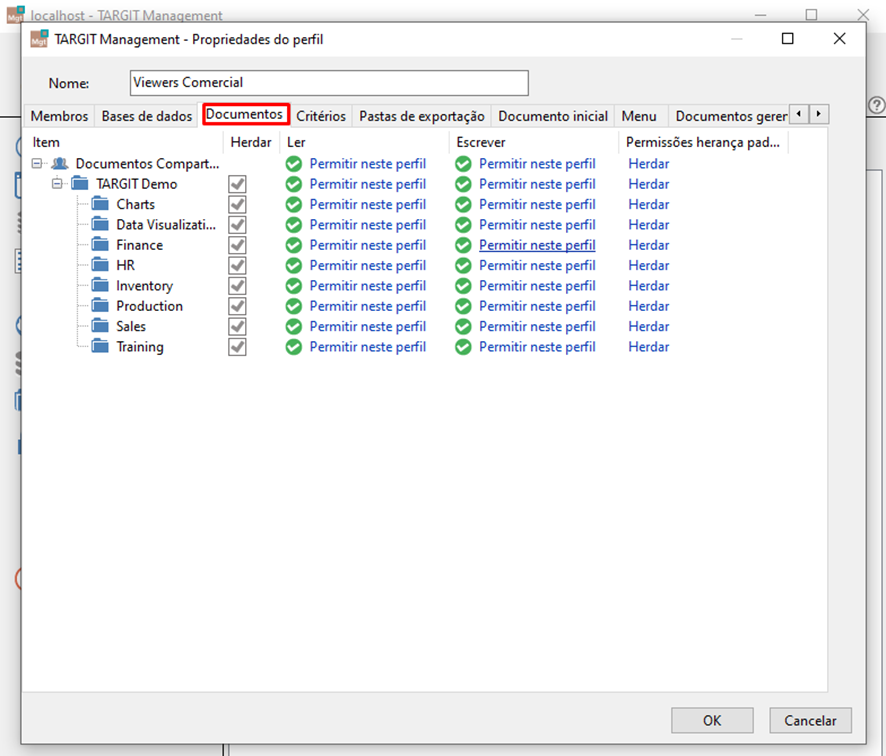The image size is (886, 756).
Task: Click the Training folder icon
Action: (x=100, y=346)
